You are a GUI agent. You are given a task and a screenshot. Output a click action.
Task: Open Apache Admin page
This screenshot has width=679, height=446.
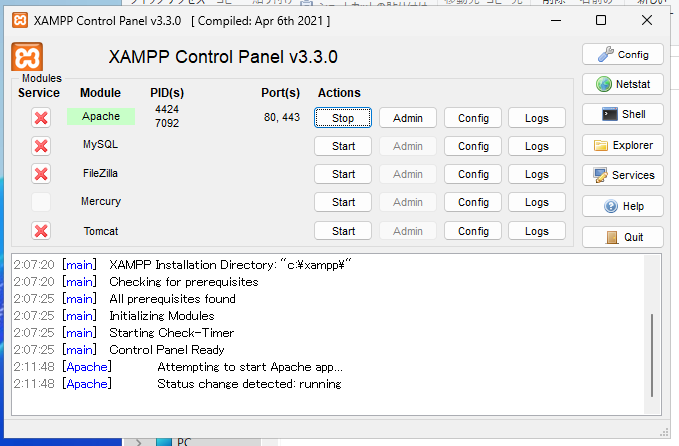pos(408,118)
